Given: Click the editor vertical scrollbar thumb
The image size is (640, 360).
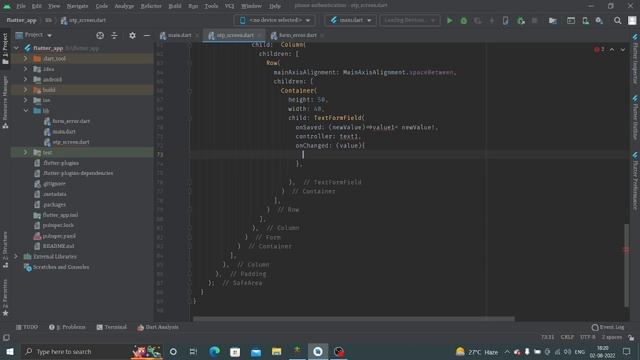Looking at the screenshot, I should point(626,265).
